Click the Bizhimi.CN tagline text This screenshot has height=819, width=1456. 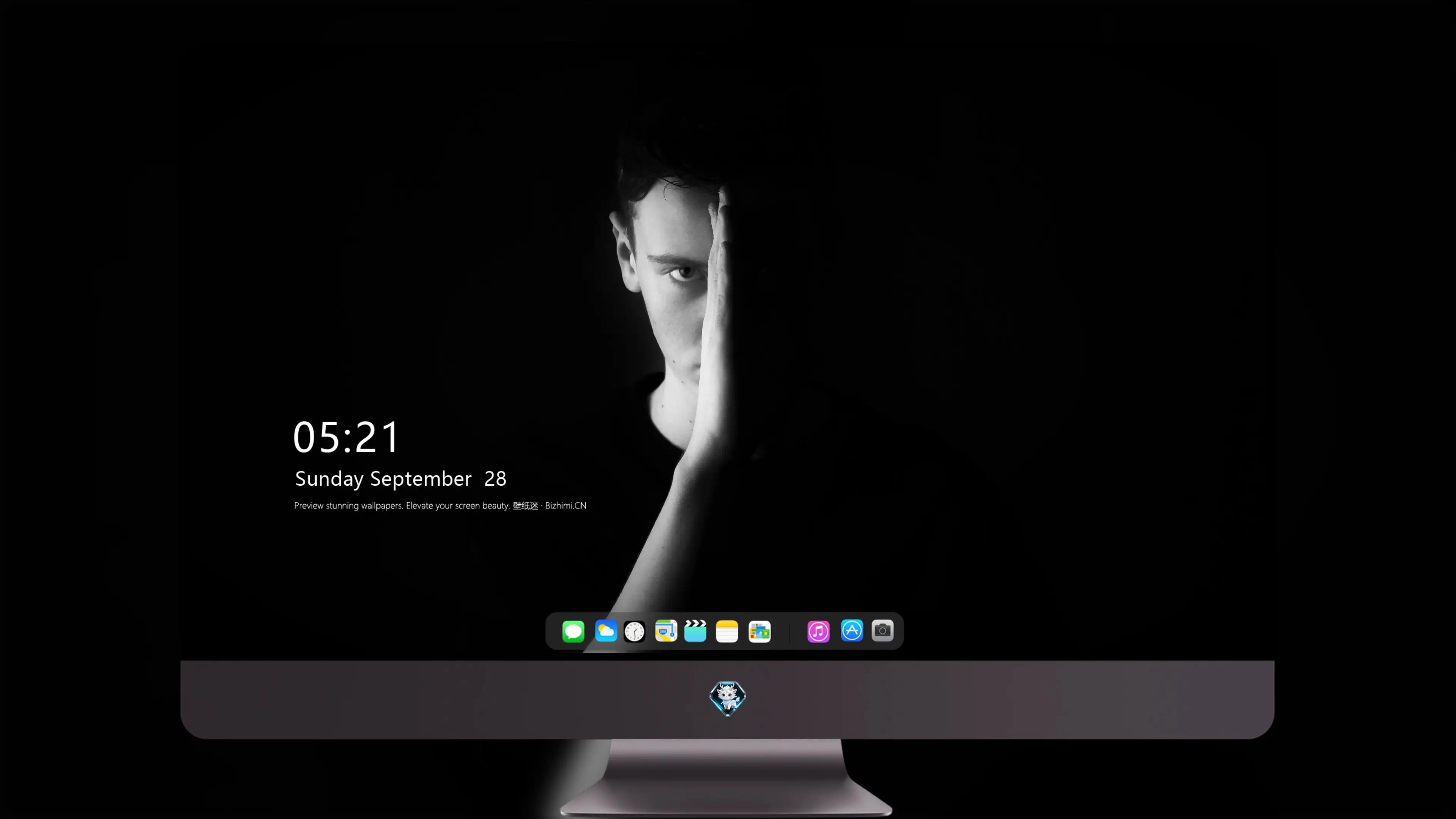(x=440, y=505)
